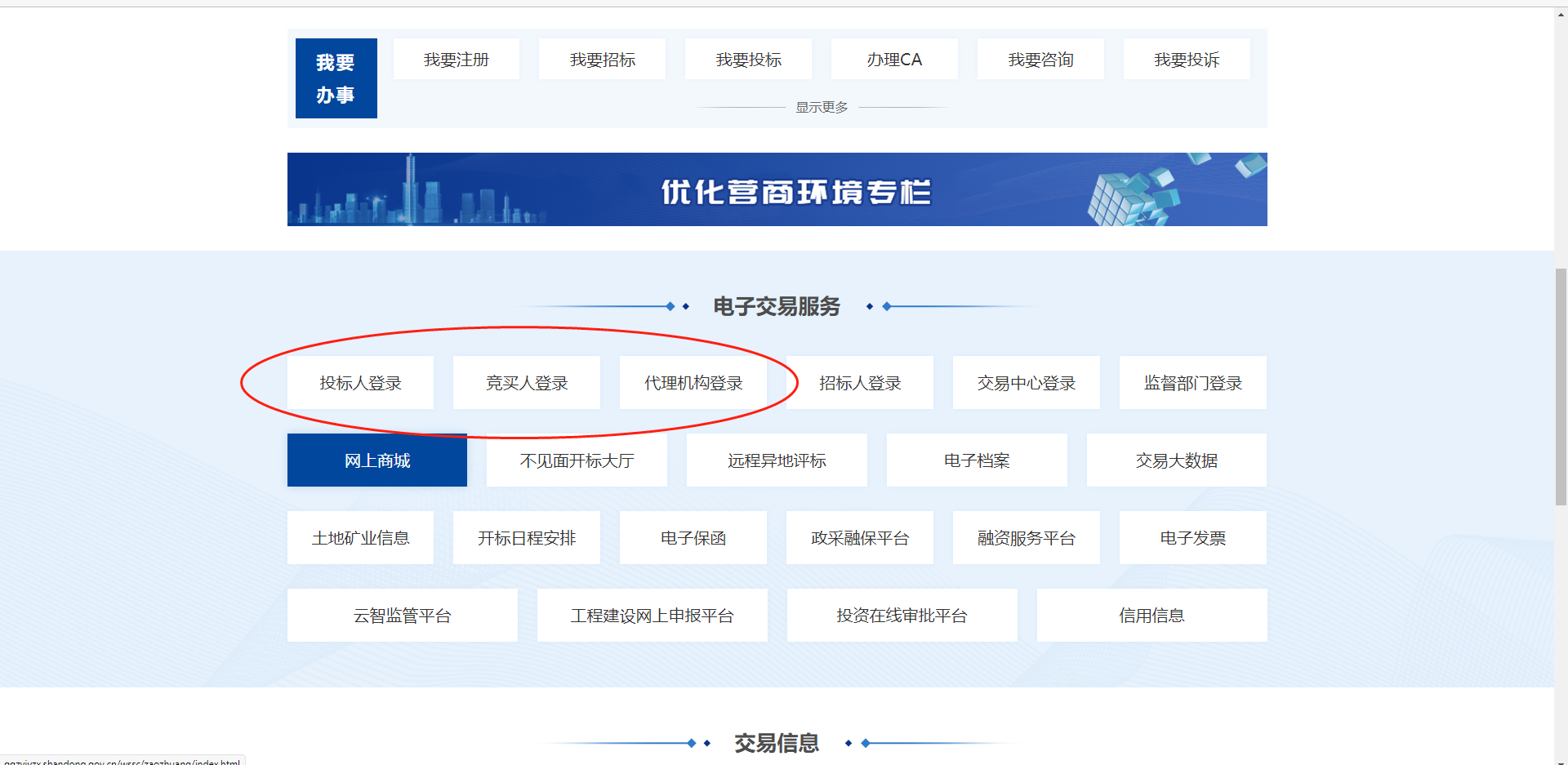Enter the 不见面开标大厅 service
The width and height of the screenshot is (1568, 765).
point(577,460)
